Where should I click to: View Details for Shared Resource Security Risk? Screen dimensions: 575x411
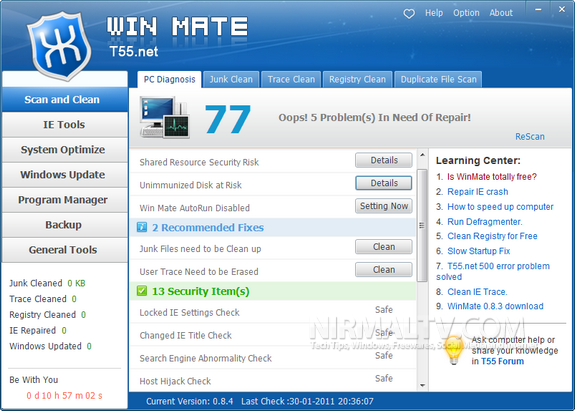[384, 160]
